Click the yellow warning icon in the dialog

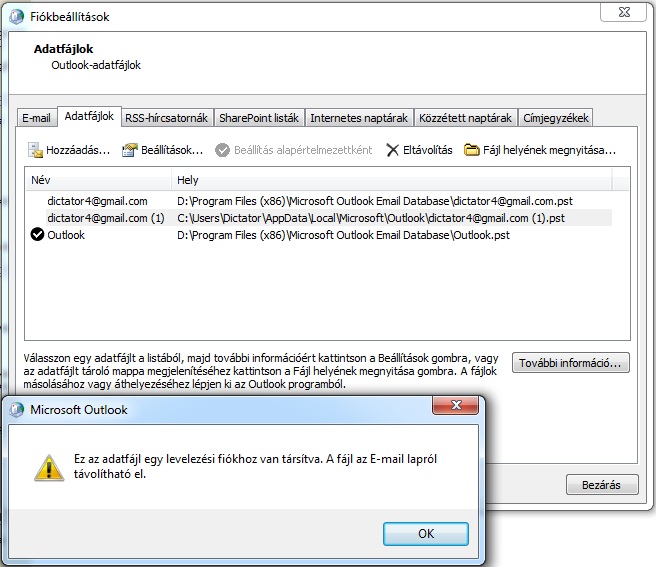click(47, 467)
